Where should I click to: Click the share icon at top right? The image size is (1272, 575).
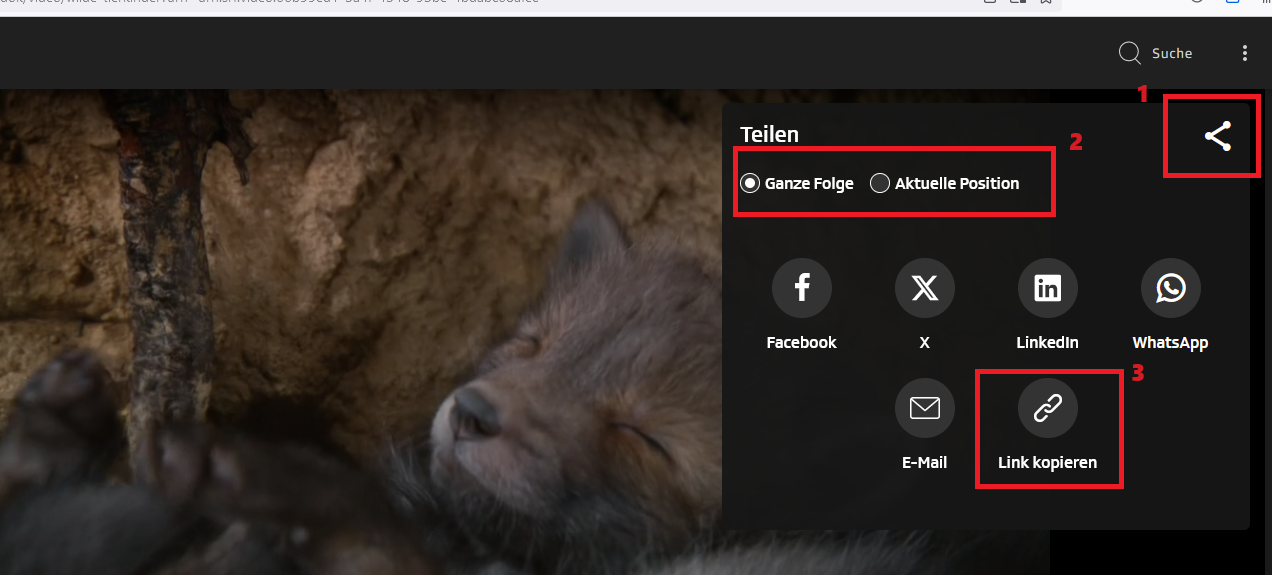click(x=1217, y=136)
